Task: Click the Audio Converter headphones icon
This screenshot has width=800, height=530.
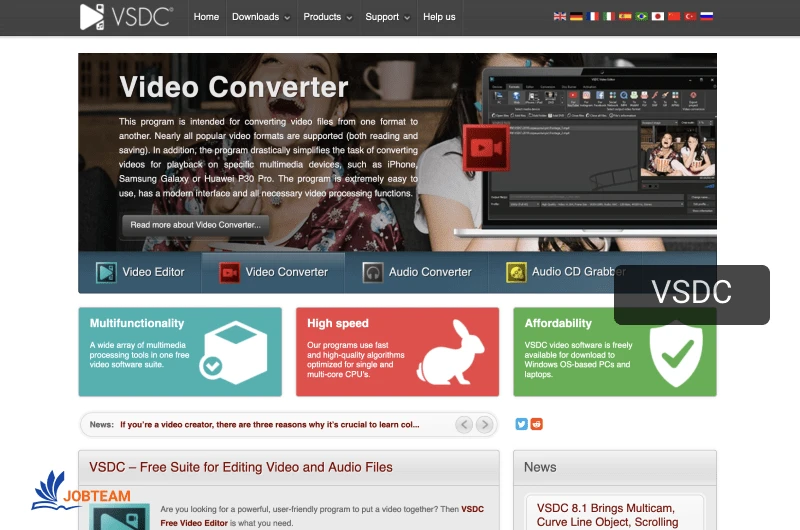Action: click(373, 272)
